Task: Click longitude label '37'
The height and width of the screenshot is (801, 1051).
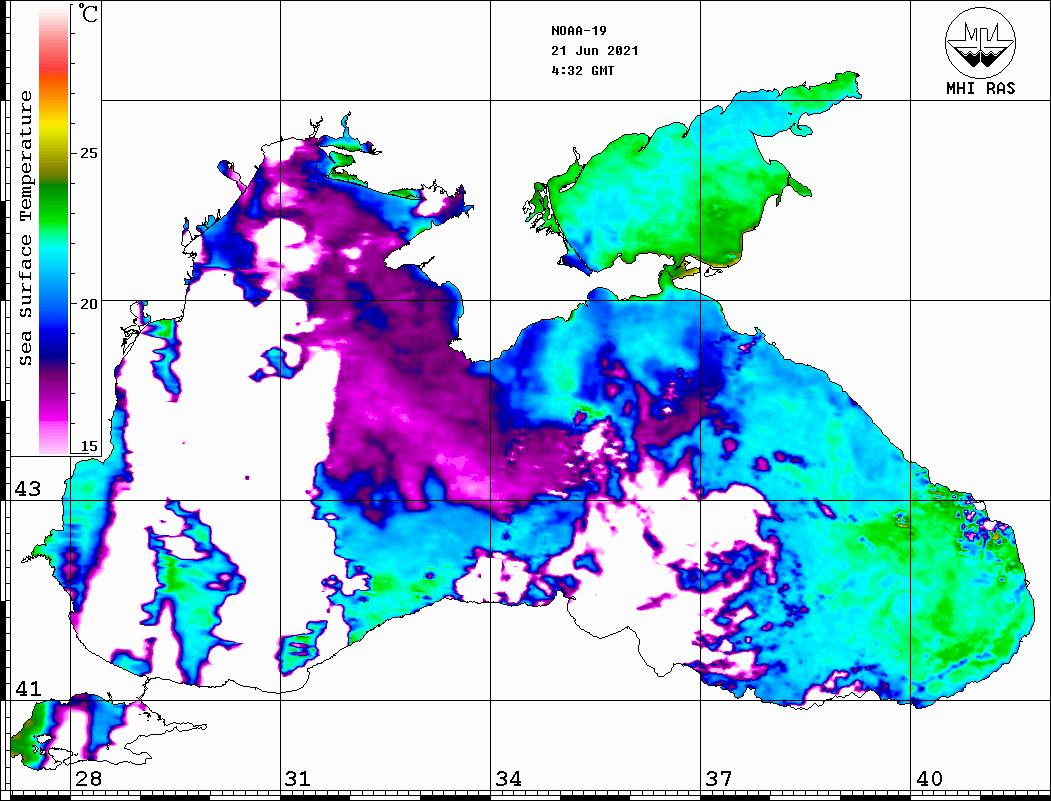Action: (719, 778)
